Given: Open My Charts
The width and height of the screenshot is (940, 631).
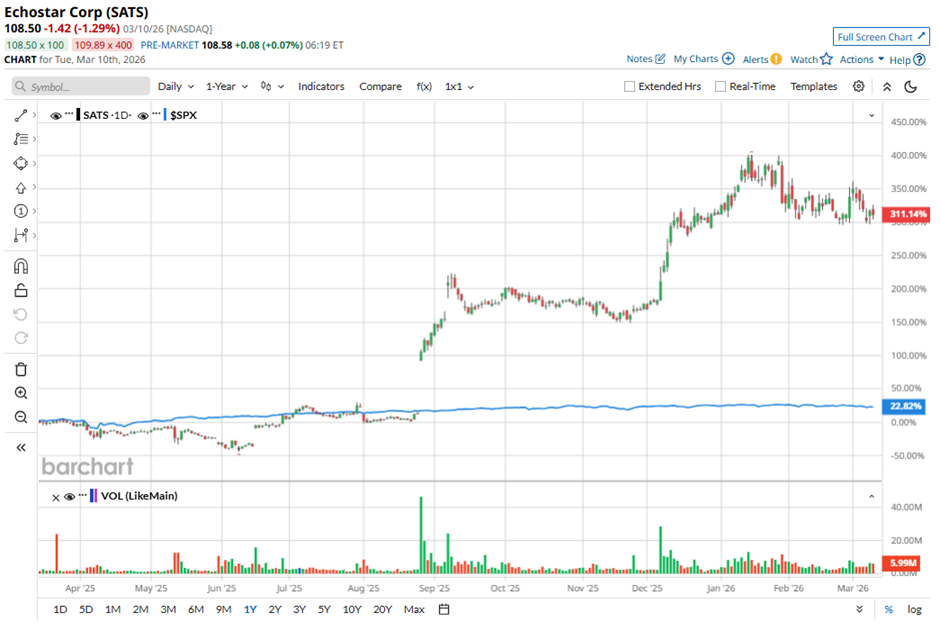Looking at the screenshot, I should [704, 59].
